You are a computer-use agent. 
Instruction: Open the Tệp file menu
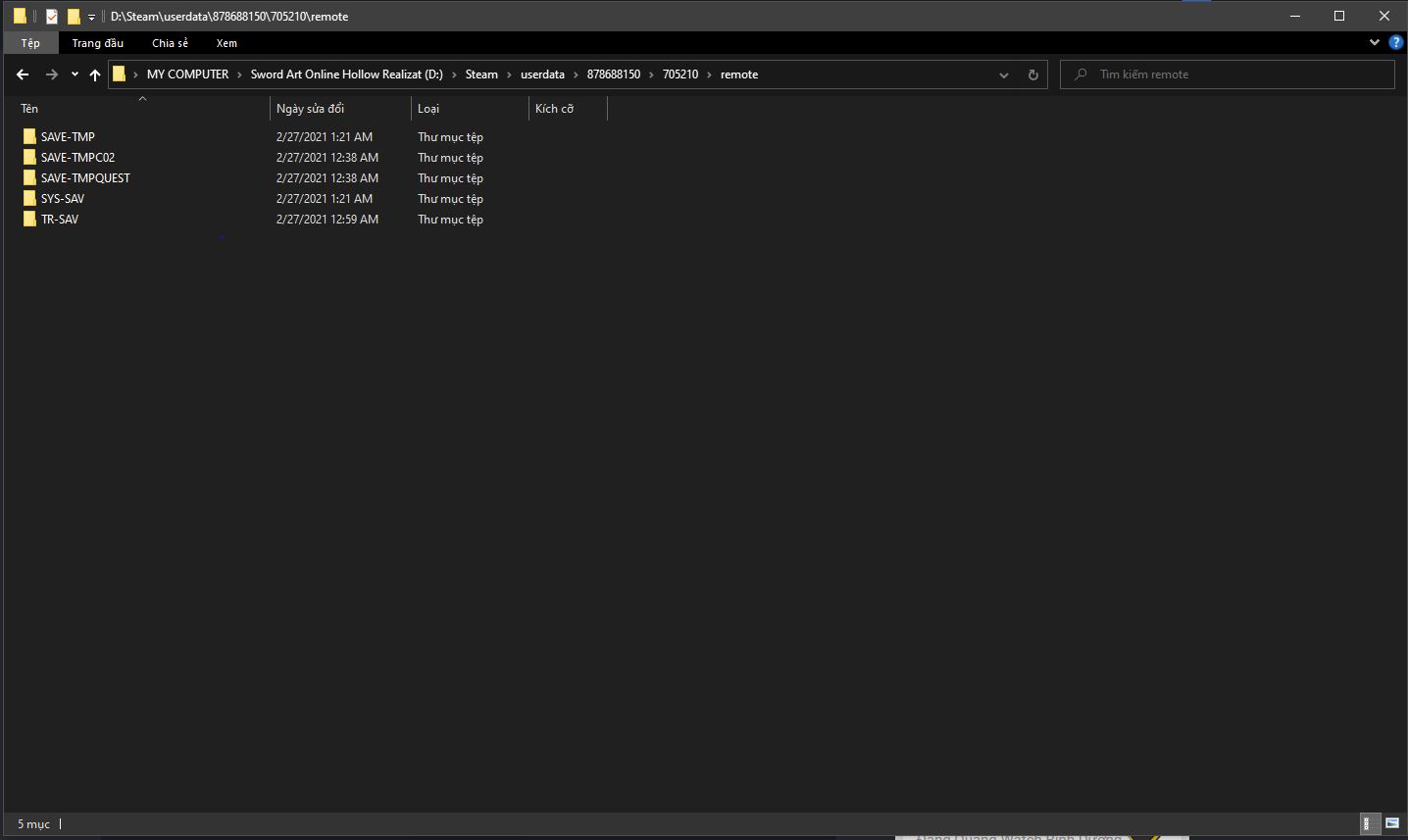30,43
